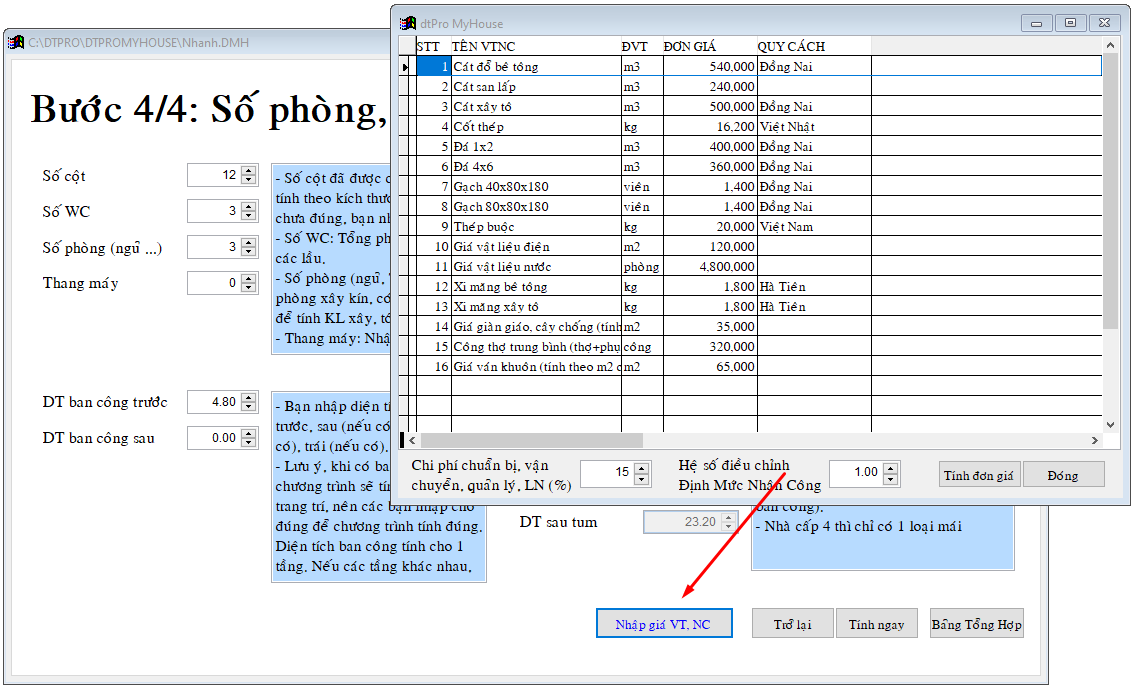Screen dimensions: 1133x687
Task: Open the Bảng Tổng Hợp summary
Action: [976, 624]
